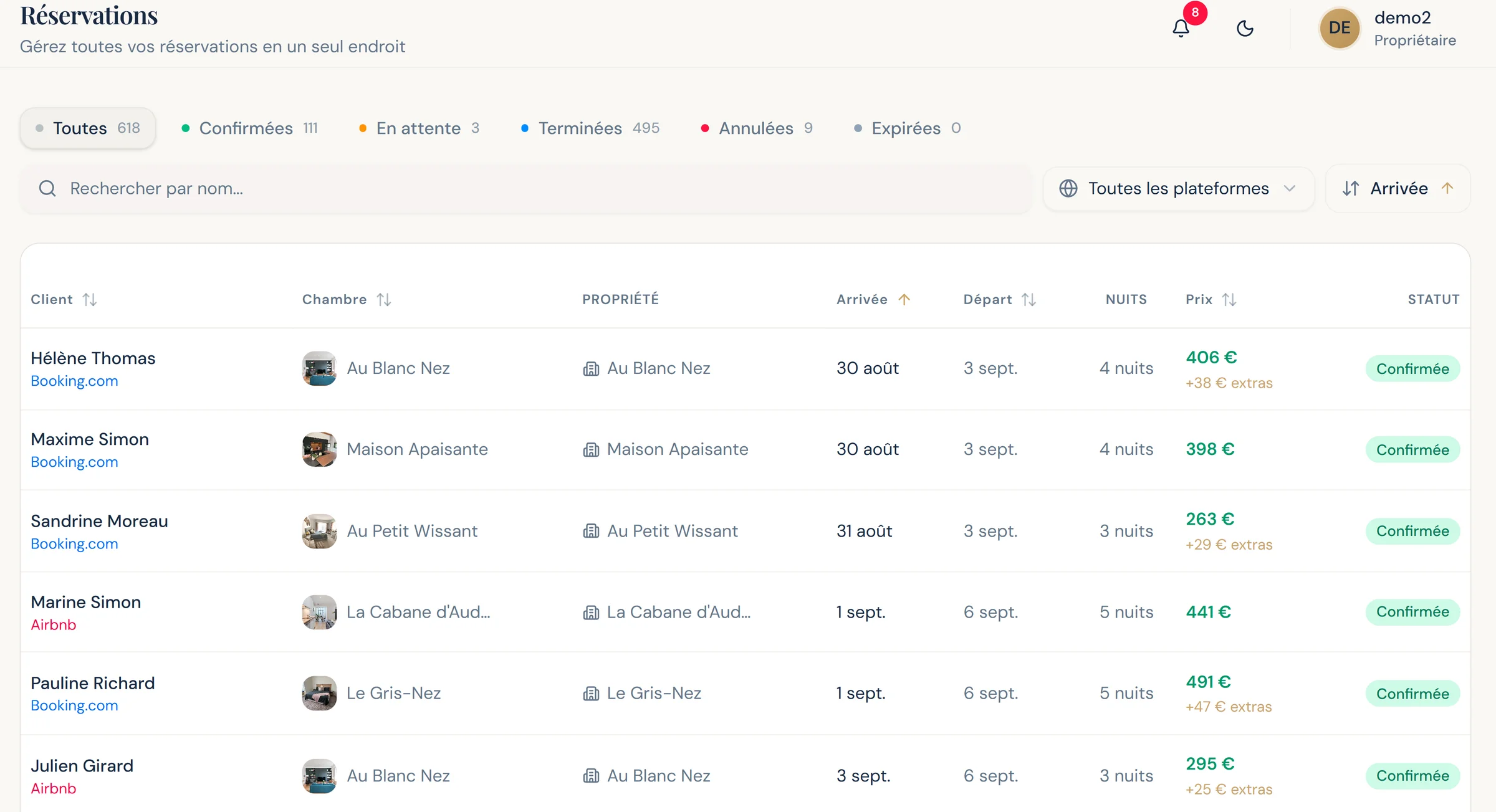The height and width of the screenshot is (812, 1496).
Task: Open Sandrine Moreau reservation row
Action: point(746,531)
